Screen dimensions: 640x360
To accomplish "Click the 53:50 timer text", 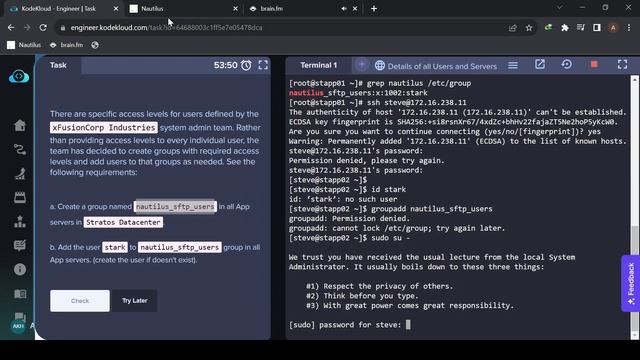I will tap(225, 65).
